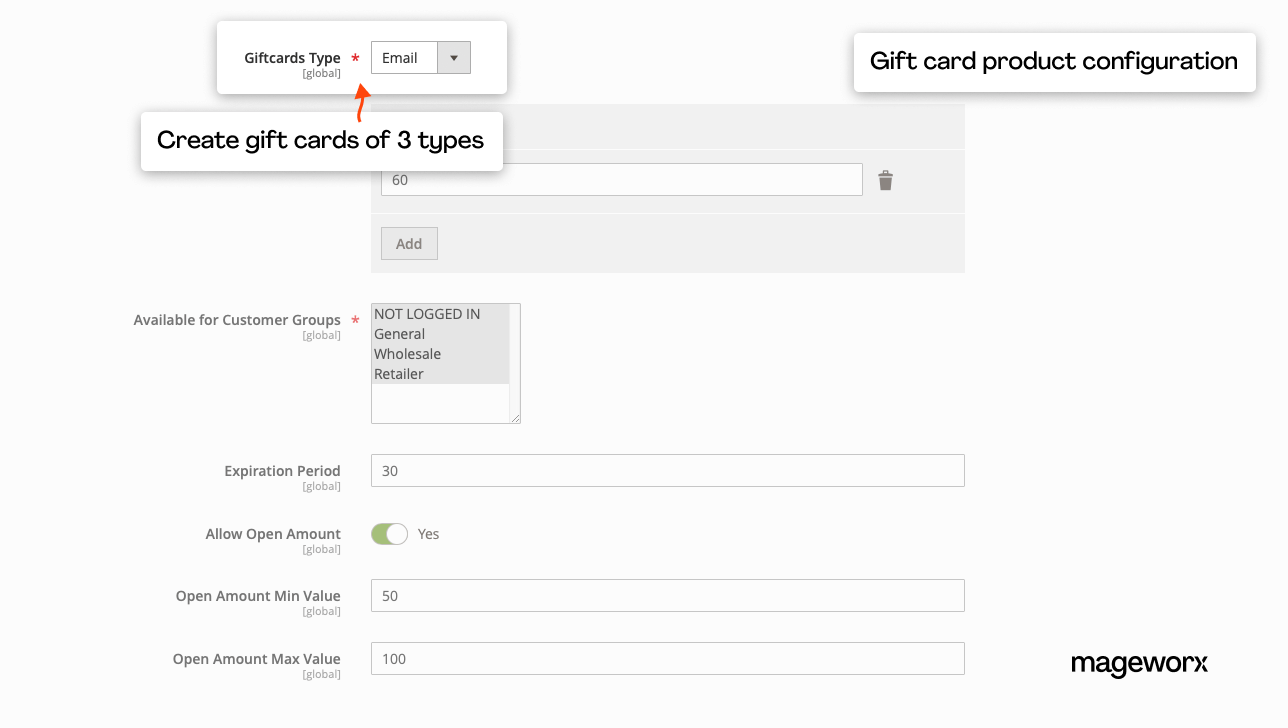Focus the Expiration Period input field
The image size is (1288, 728).
[x=667, y=471]
